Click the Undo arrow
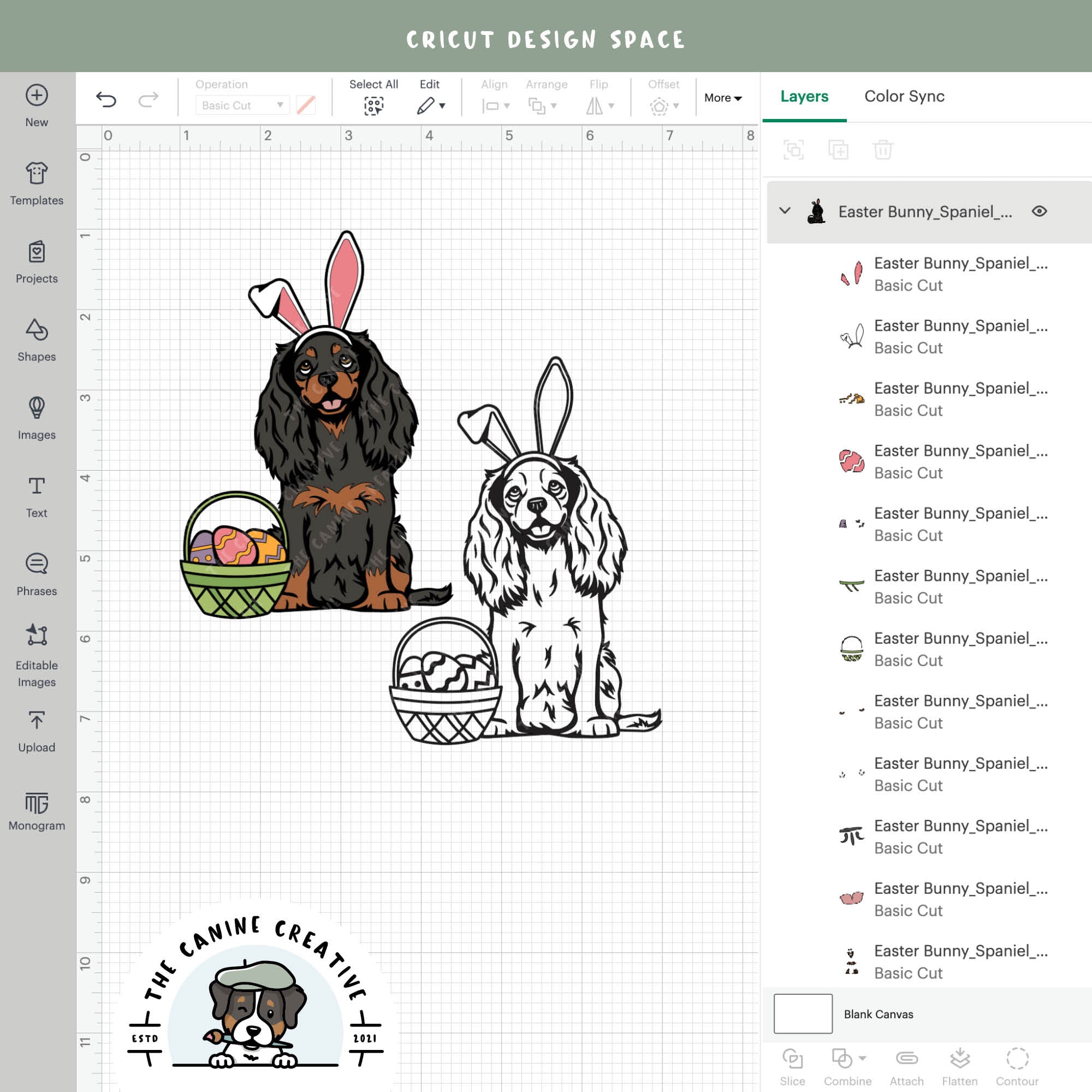Screen dimensions: 1092x1092 pyautogui.click(x=106, y=98)
